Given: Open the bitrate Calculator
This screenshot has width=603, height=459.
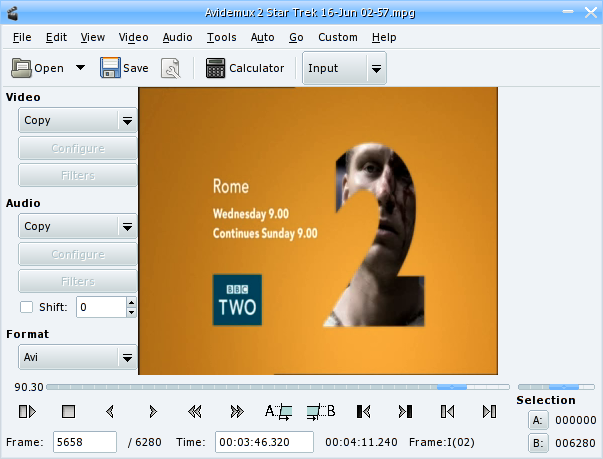Looking at the screenshot, I should [245, 68].
